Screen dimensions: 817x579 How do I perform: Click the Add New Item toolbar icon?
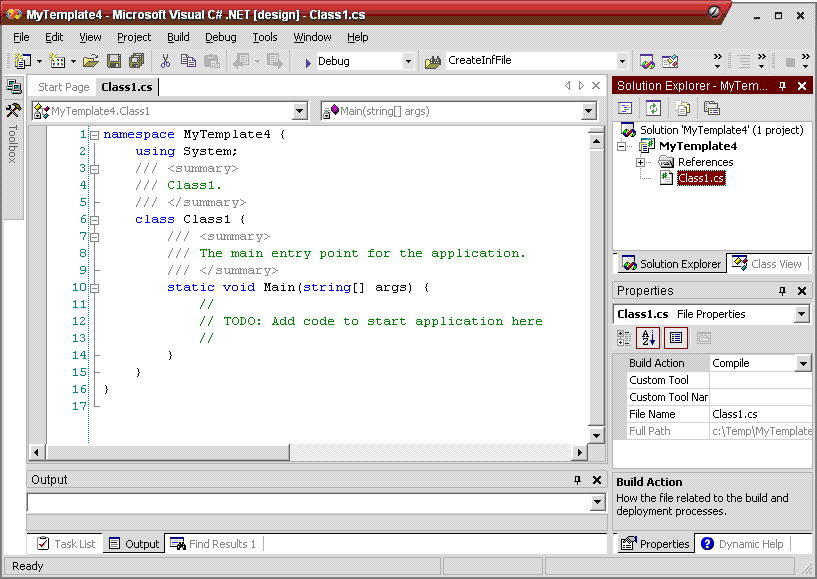[57, 61]
